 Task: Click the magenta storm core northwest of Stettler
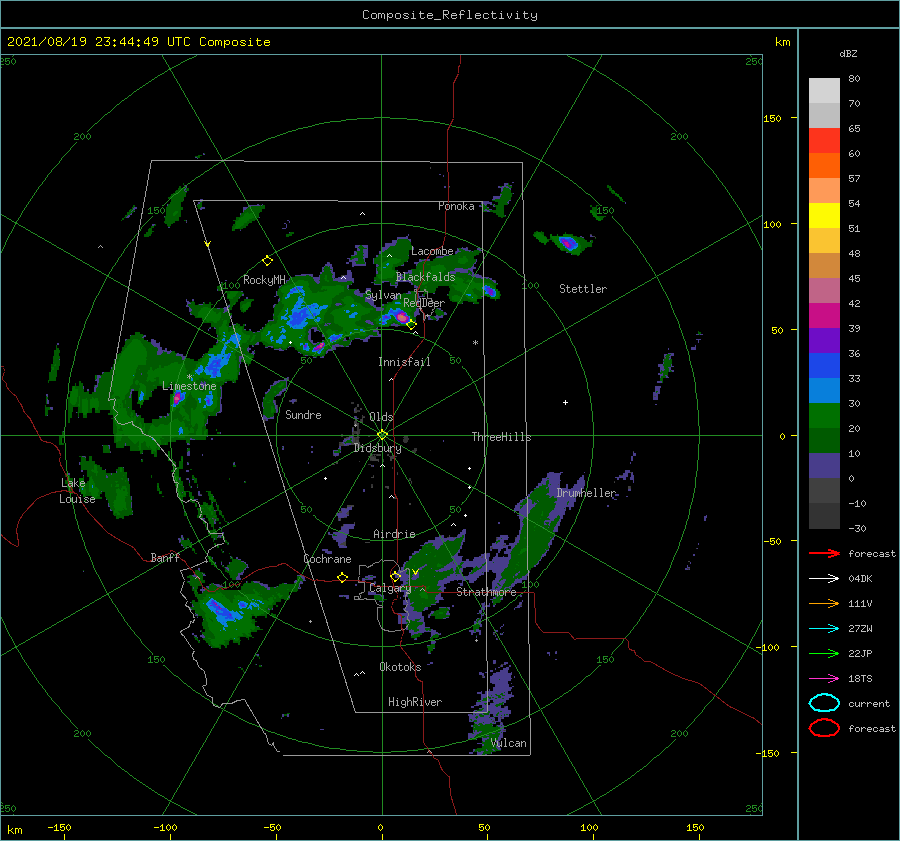[x=567, y=243]
